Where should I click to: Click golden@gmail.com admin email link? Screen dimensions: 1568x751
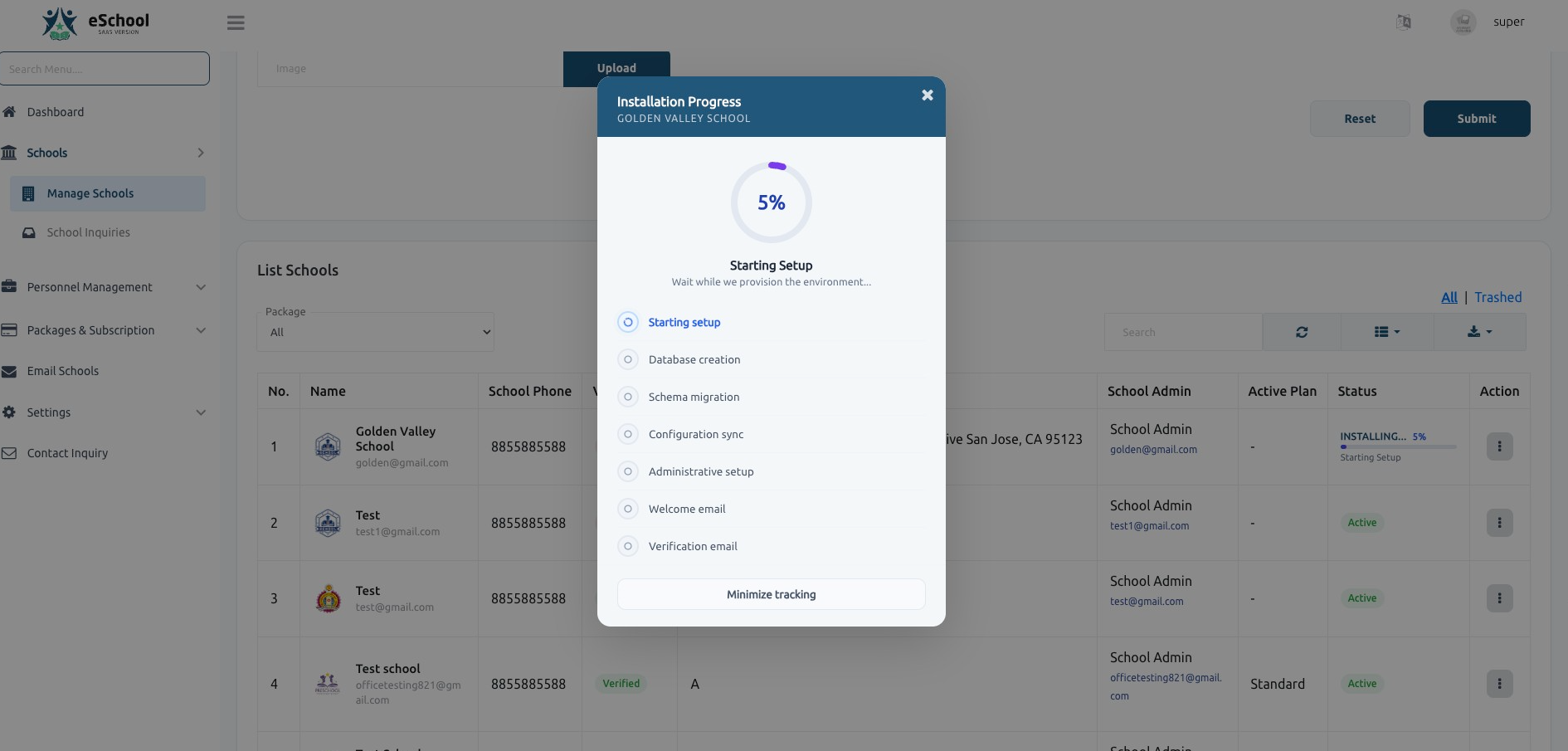point(1153,450)
